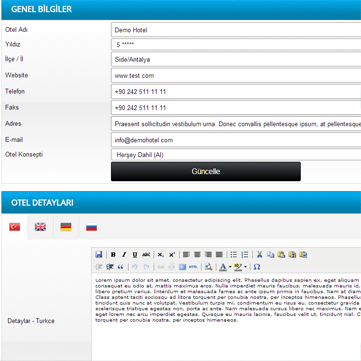
Task: Insert a blockquote
Action: coord(120,267)
